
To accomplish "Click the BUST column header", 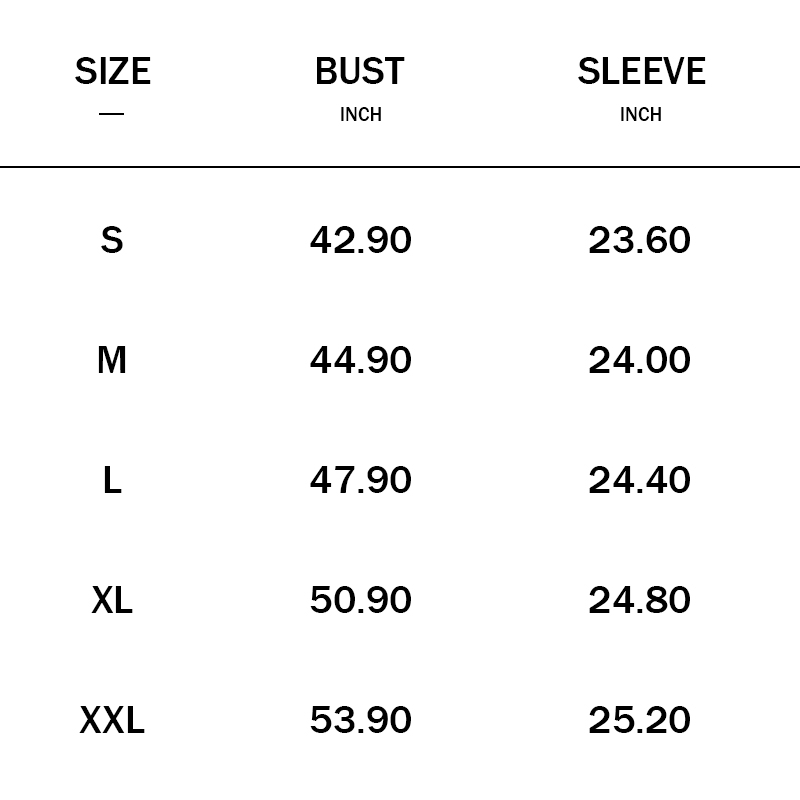I will (x=360, y=72).
